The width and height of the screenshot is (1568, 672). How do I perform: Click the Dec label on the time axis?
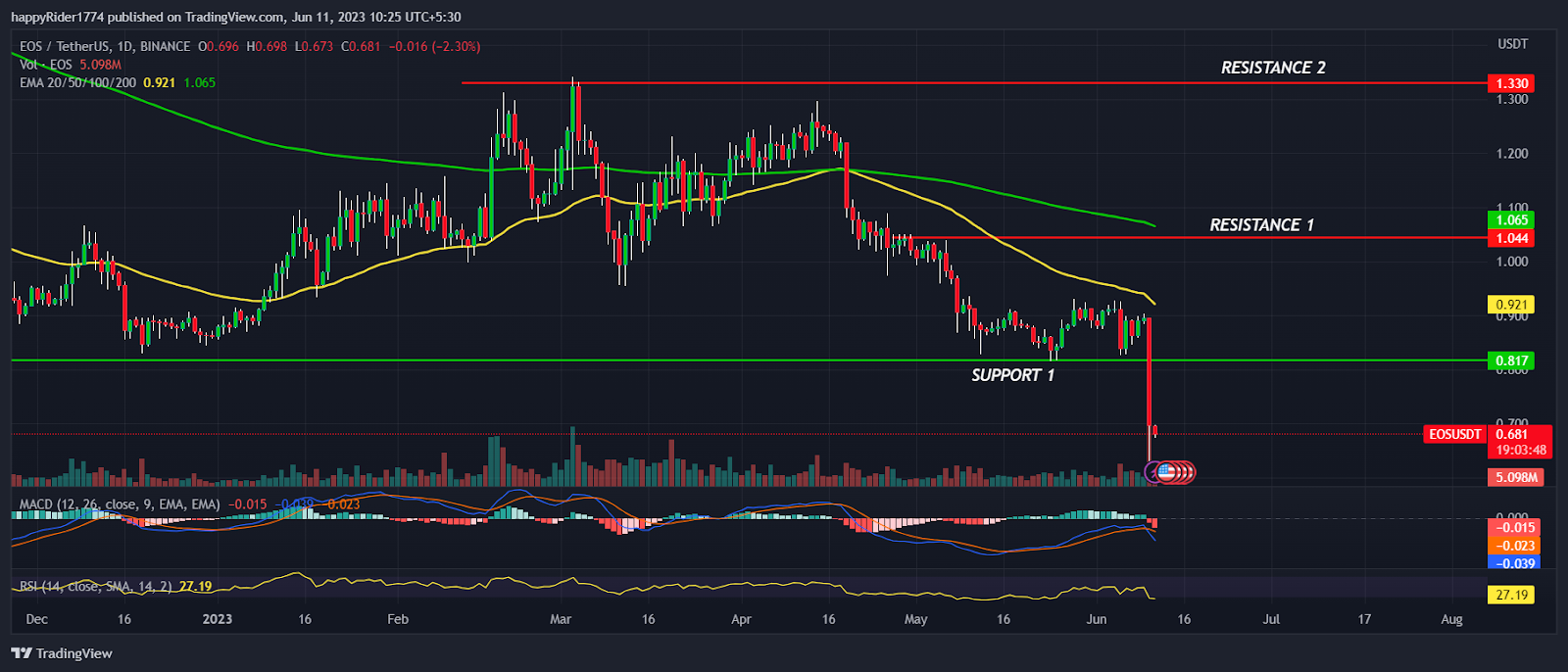36,619
